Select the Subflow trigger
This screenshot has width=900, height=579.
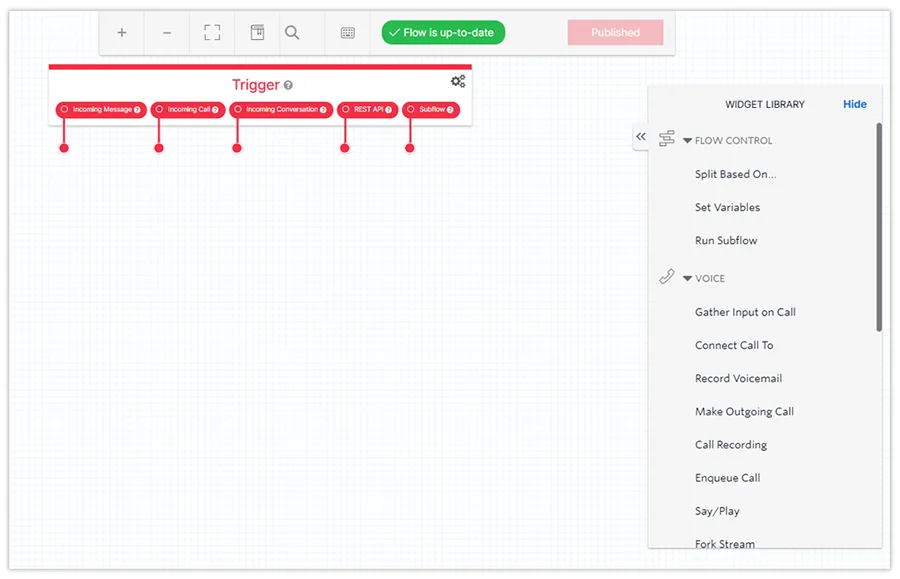431,110
